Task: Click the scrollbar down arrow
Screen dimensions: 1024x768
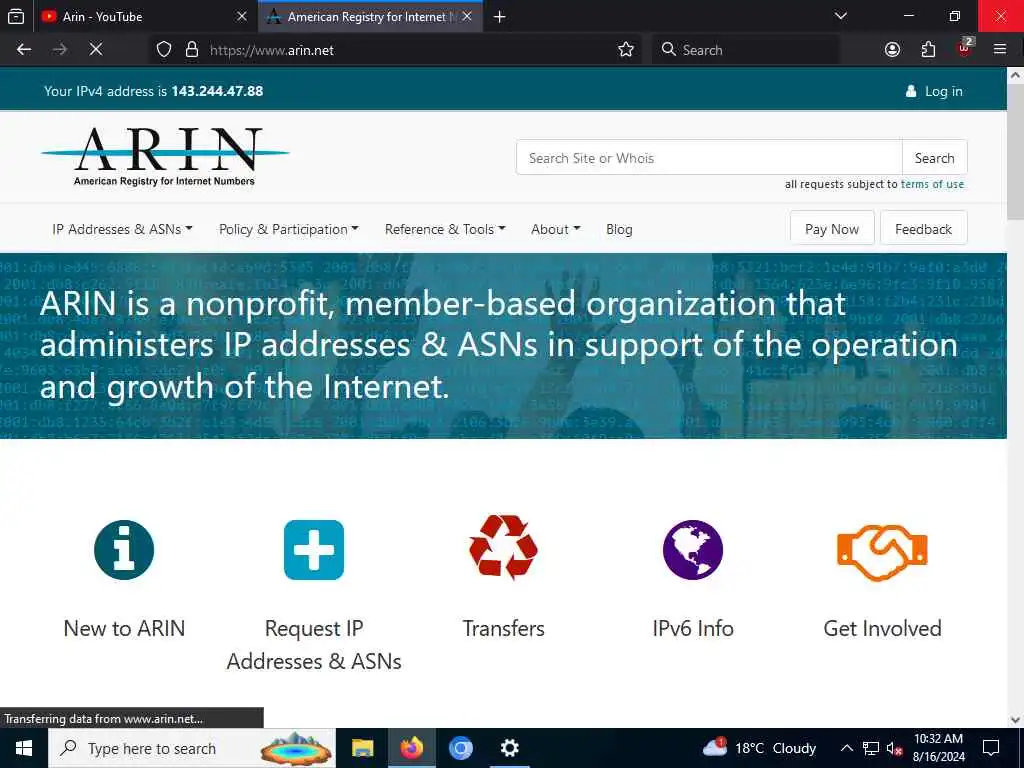Action: (1016, 720)
